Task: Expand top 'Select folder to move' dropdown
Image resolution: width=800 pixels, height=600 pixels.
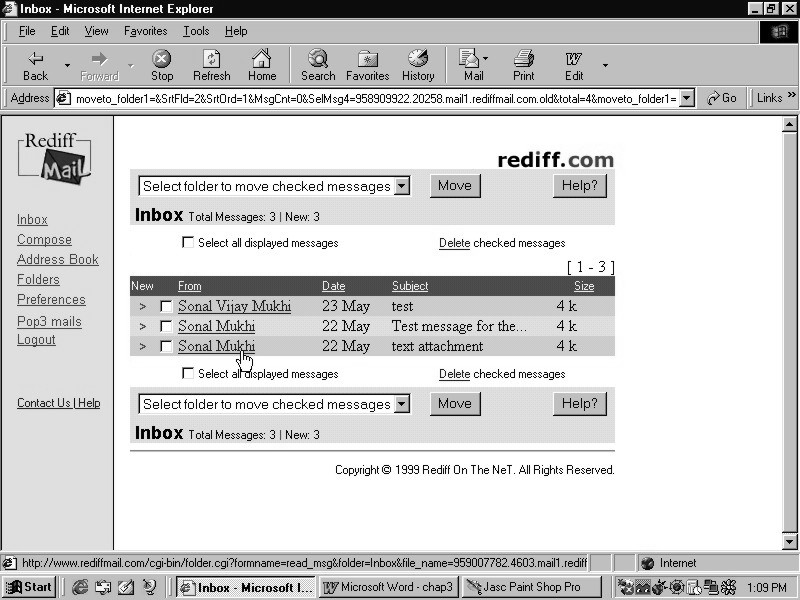Action: pos(401,186)
